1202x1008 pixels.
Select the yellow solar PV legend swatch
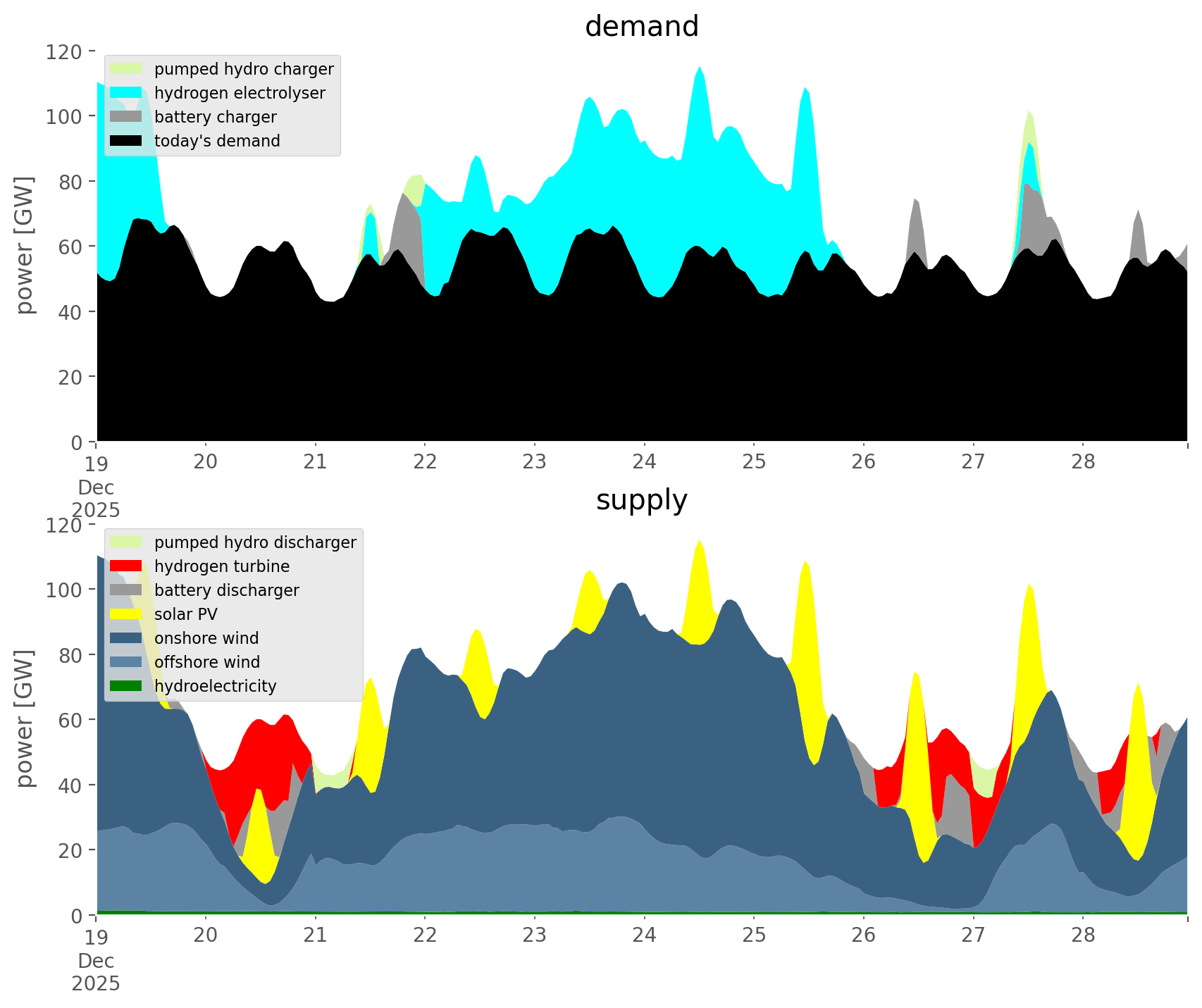(126, 614)
